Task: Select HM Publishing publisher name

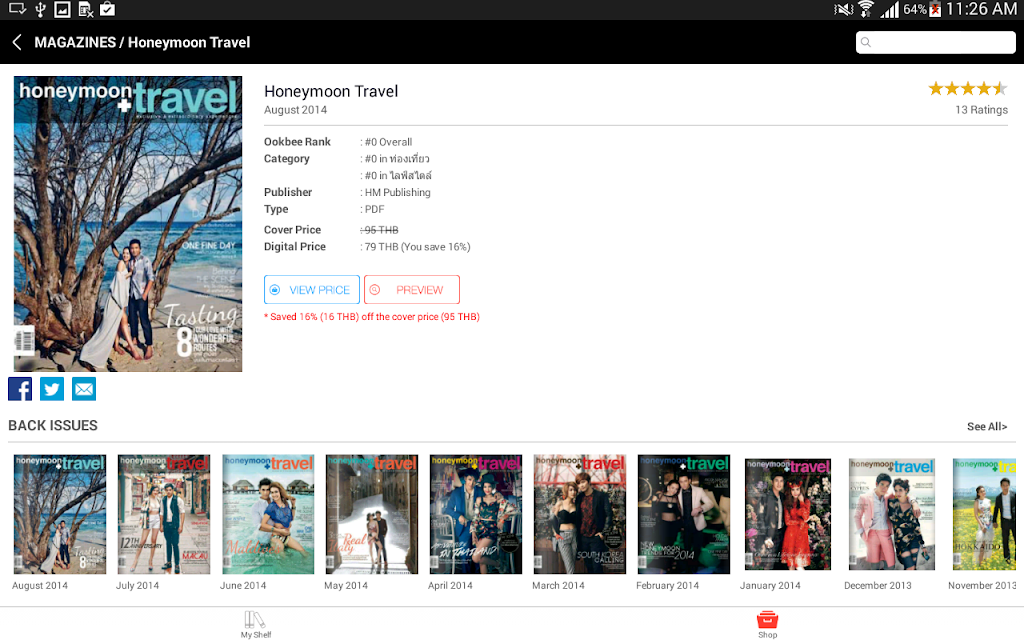Action: click(397, 192)
